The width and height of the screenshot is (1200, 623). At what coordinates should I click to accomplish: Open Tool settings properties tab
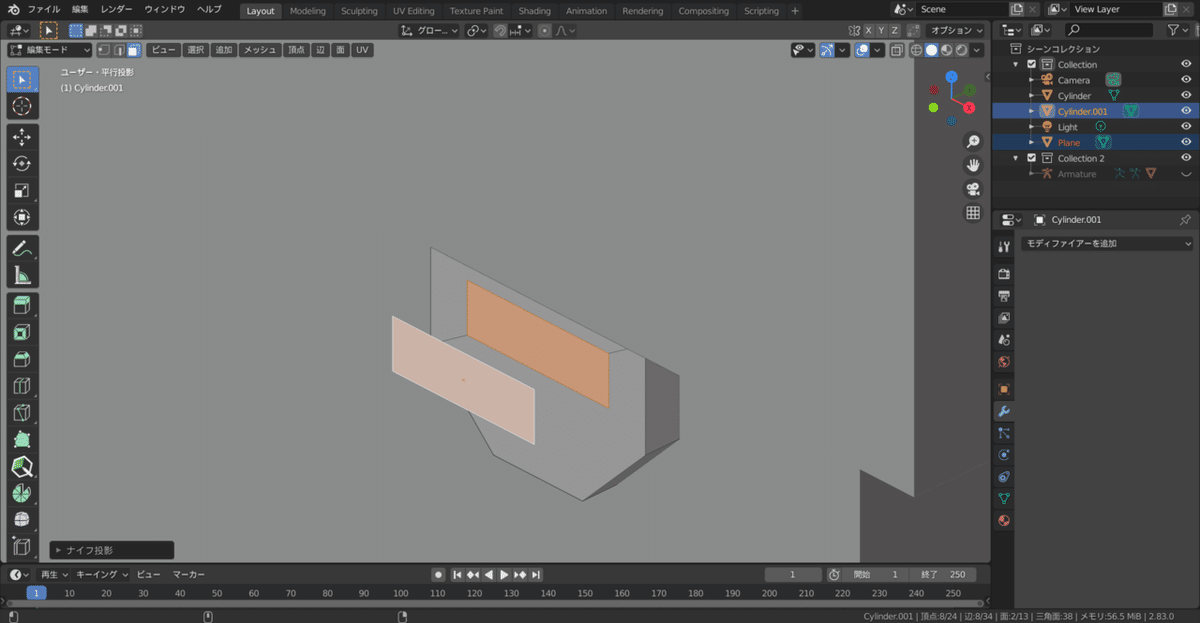1004,246
